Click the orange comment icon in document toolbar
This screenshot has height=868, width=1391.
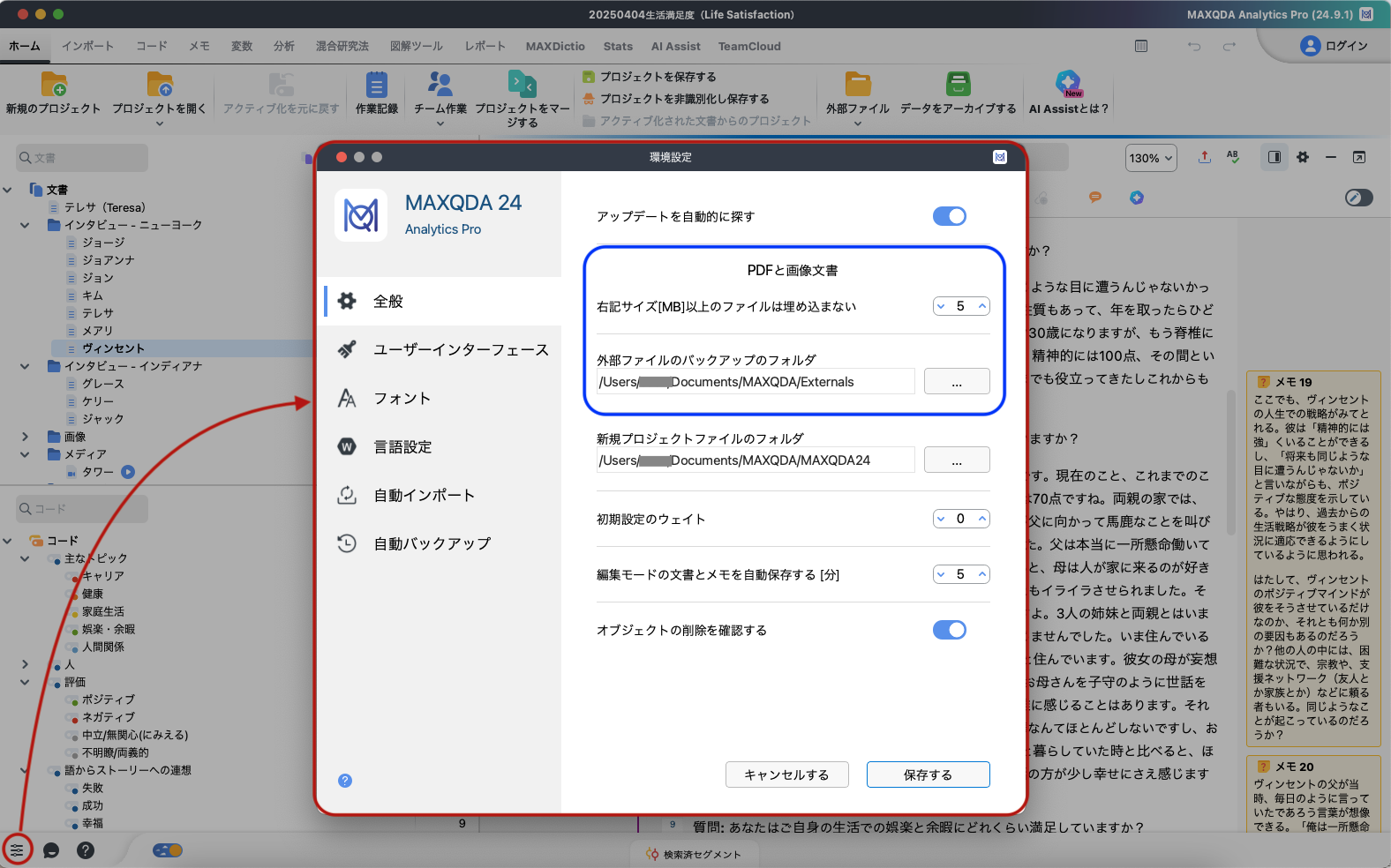tap(1094, 197)
